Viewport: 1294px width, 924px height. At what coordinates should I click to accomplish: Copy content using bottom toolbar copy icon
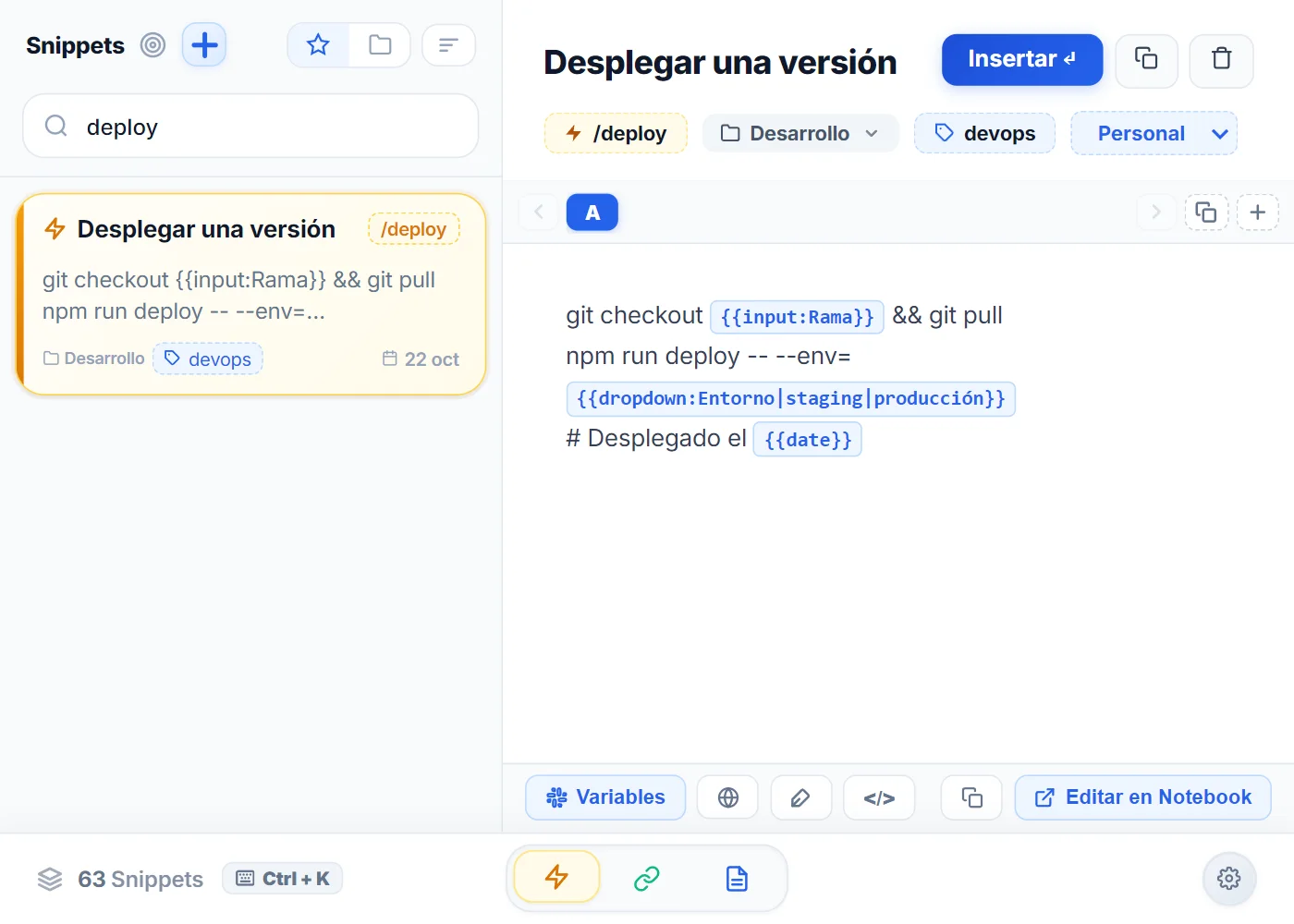tap(971, 797)
